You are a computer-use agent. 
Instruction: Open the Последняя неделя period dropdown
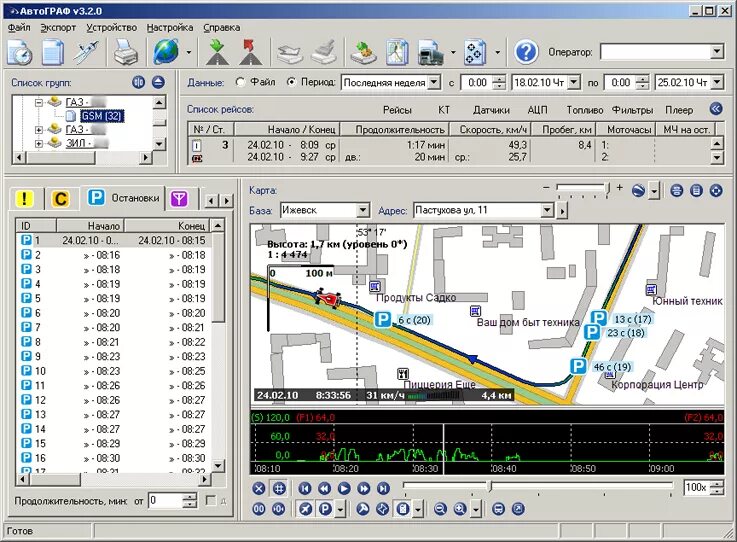click(435, 82)
